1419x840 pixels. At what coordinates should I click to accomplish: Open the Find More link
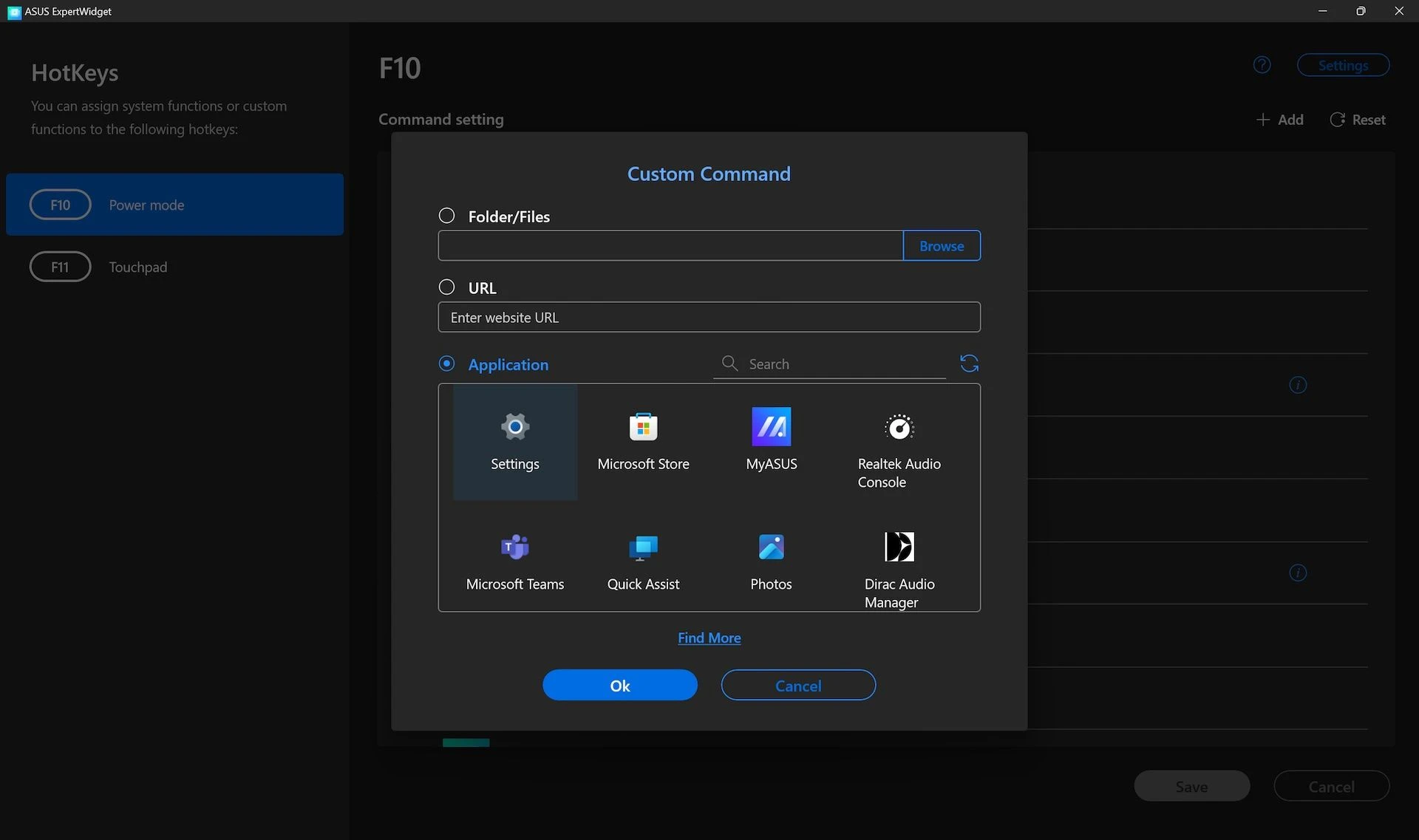tap(709, 638)
